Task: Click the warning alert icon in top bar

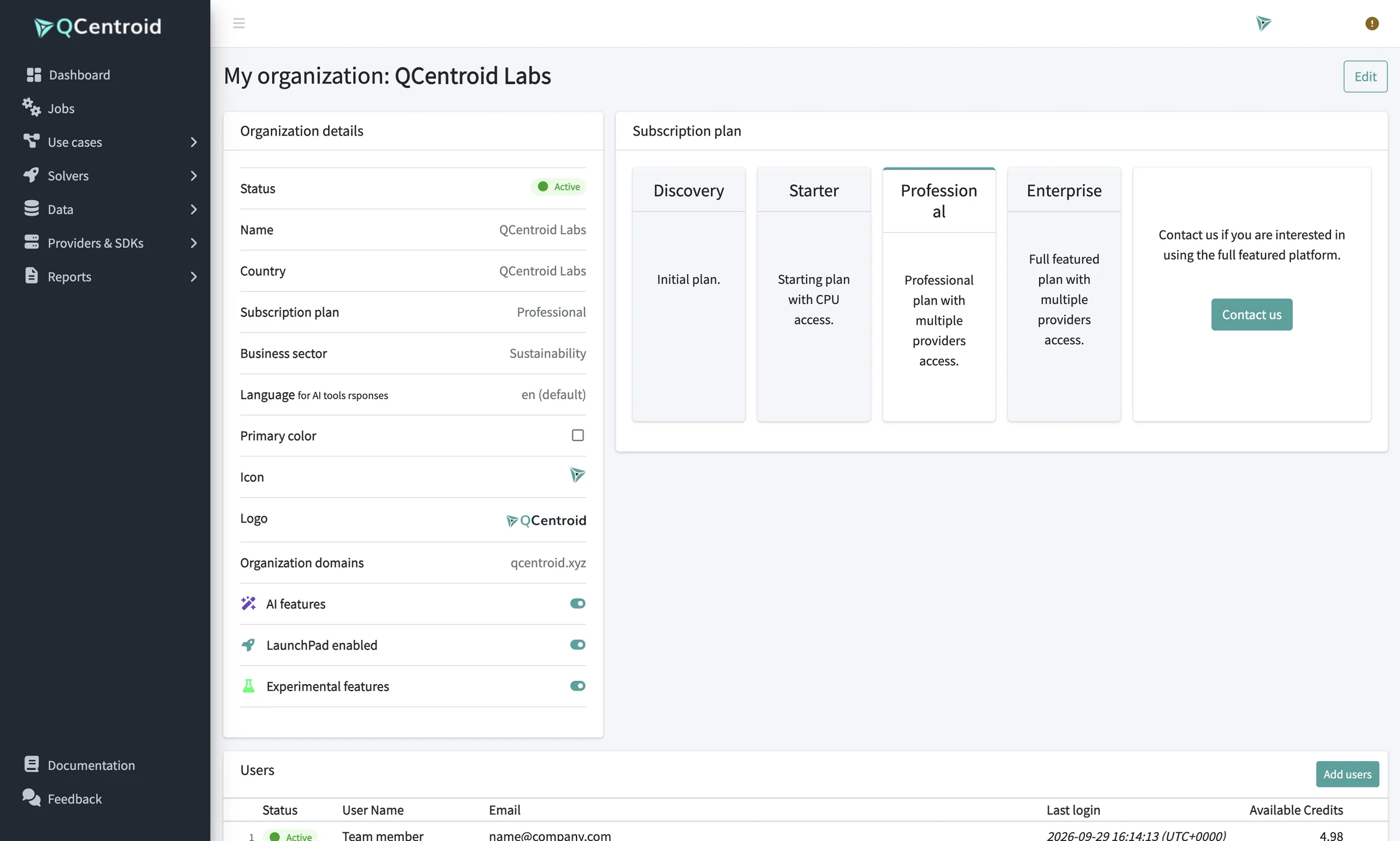Action: [x=1371, y=23]
